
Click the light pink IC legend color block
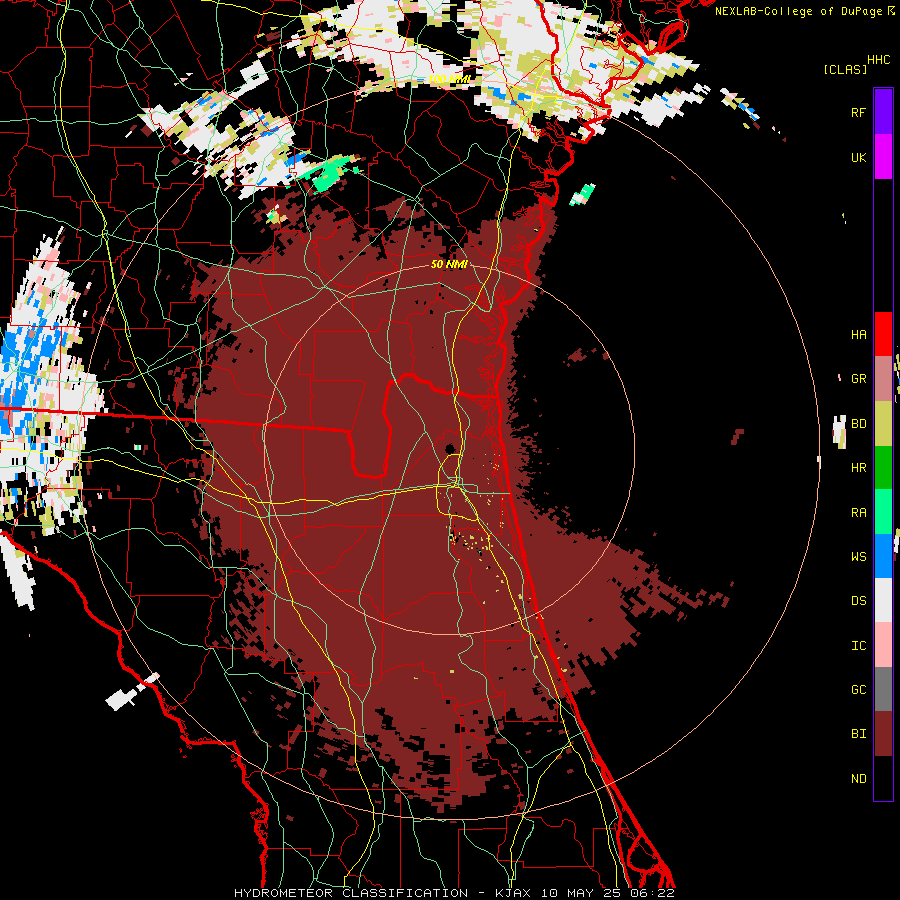(x=883, y=646)
